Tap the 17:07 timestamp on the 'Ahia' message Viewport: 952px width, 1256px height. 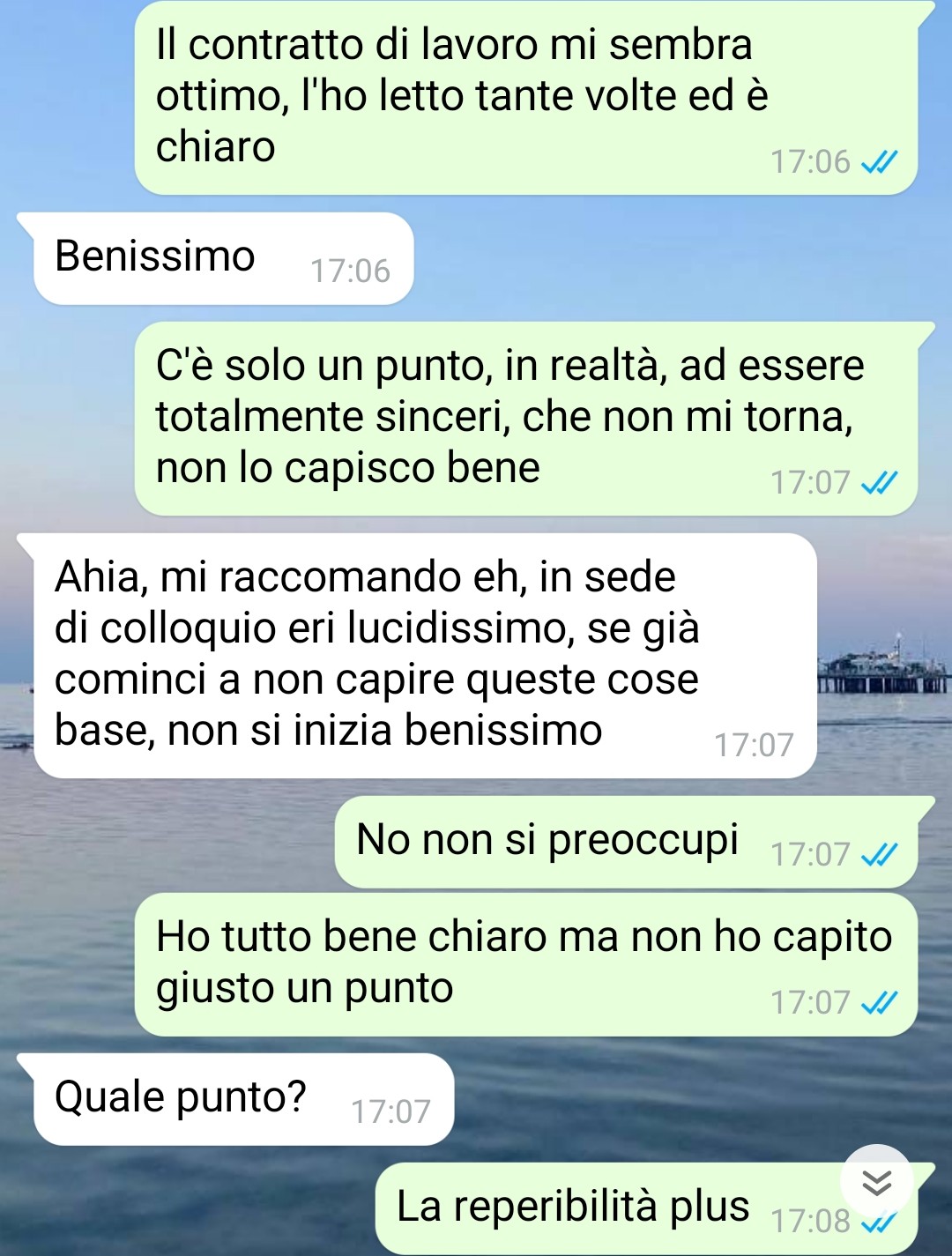pyautogui.click(x=754, y=746)
